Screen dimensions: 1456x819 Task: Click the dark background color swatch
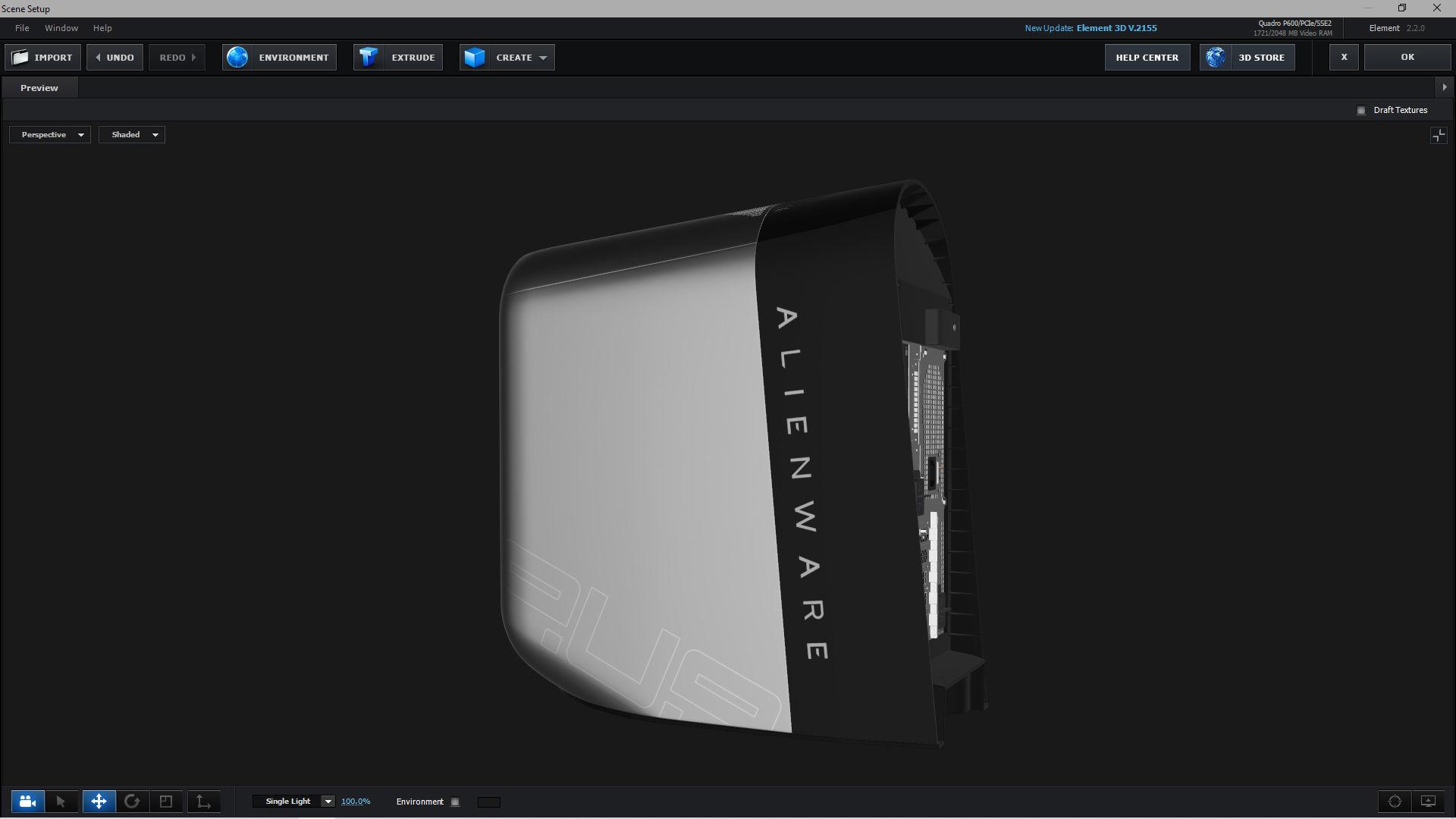489,802
